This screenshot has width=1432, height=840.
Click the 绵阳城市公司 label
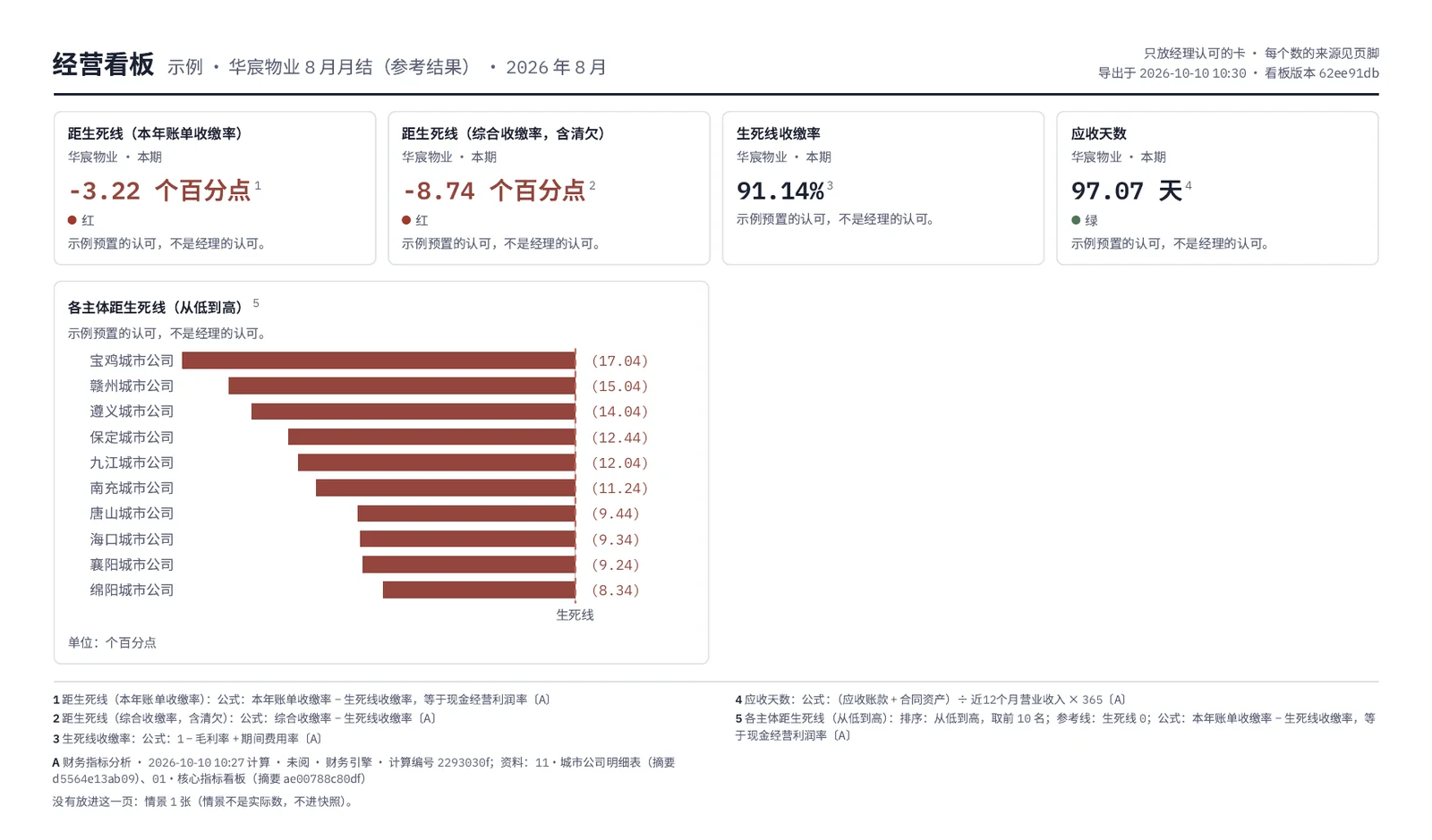[132, 590]
